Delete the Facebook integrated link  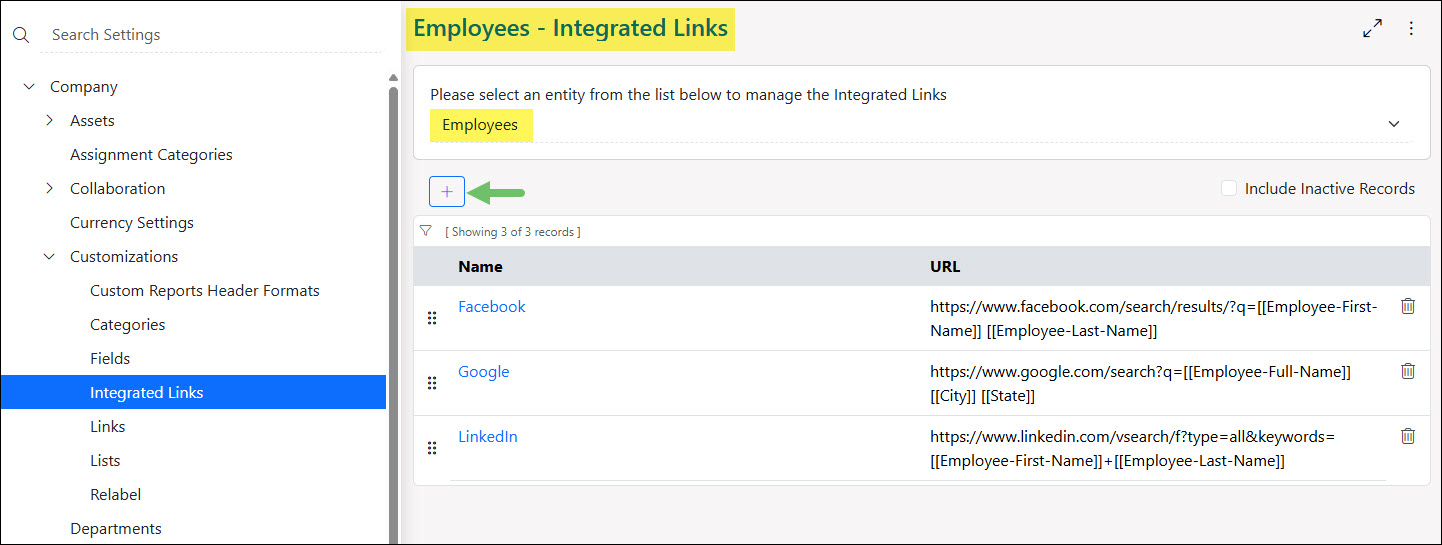tap(1407, 307)
